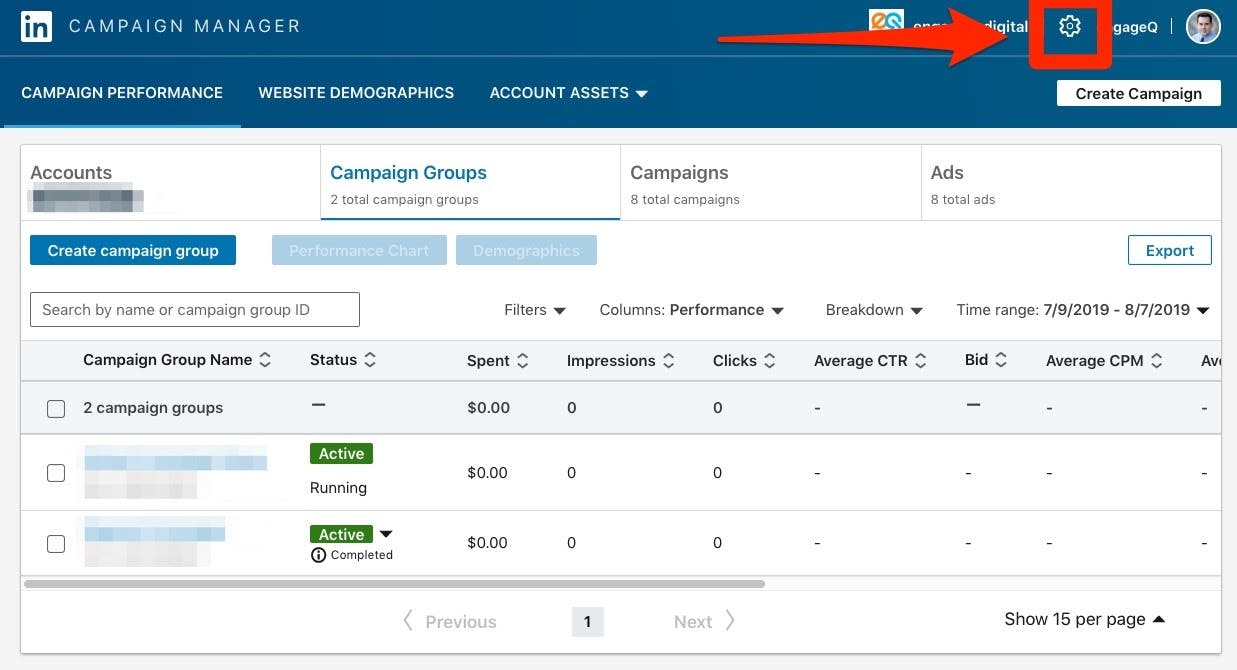Click the Create Campaign button
The image size is (1237, 670).
pyautogui.click(x=1138, y=93)
